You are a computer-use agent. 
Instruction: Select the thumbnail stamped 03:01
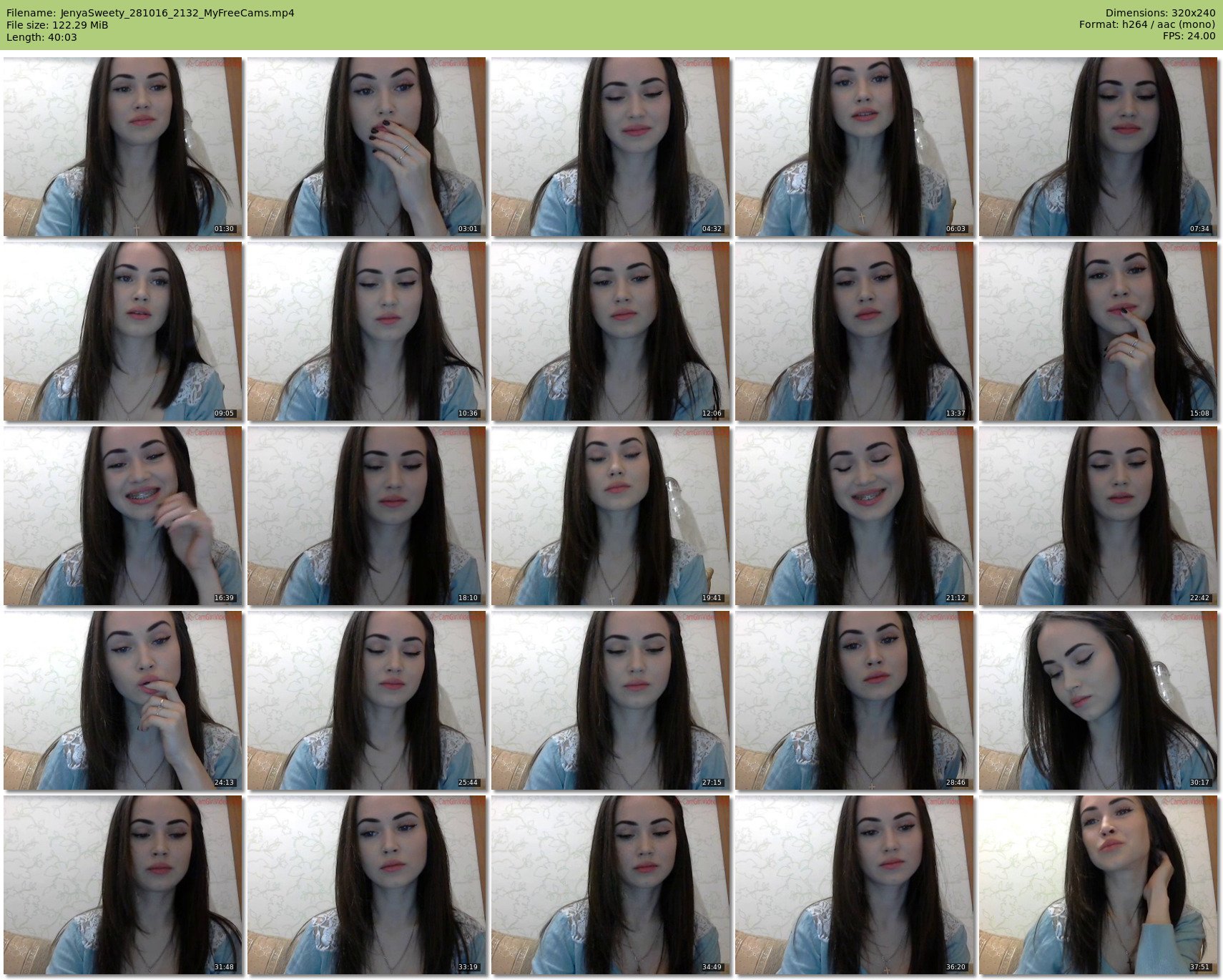[x=366, y=147]
